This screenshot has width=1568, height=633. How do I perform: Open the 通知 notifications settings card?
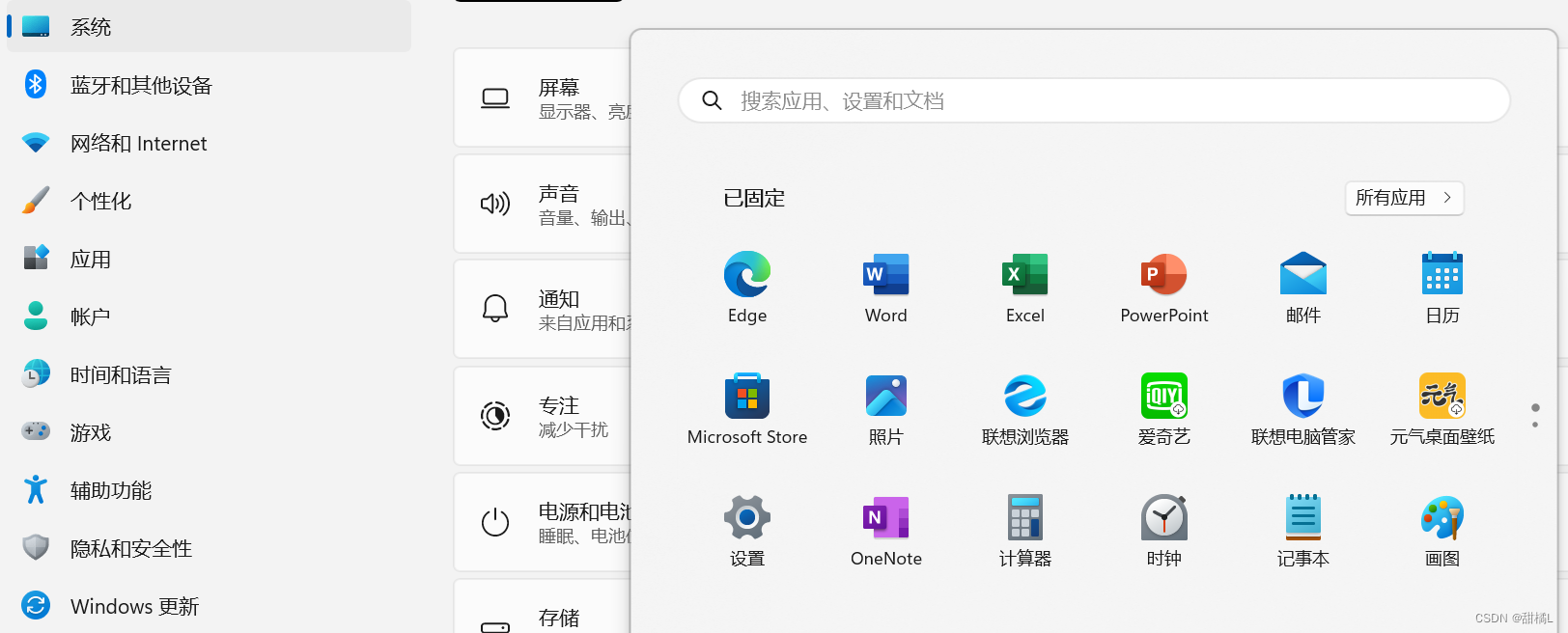click(543, 309)
